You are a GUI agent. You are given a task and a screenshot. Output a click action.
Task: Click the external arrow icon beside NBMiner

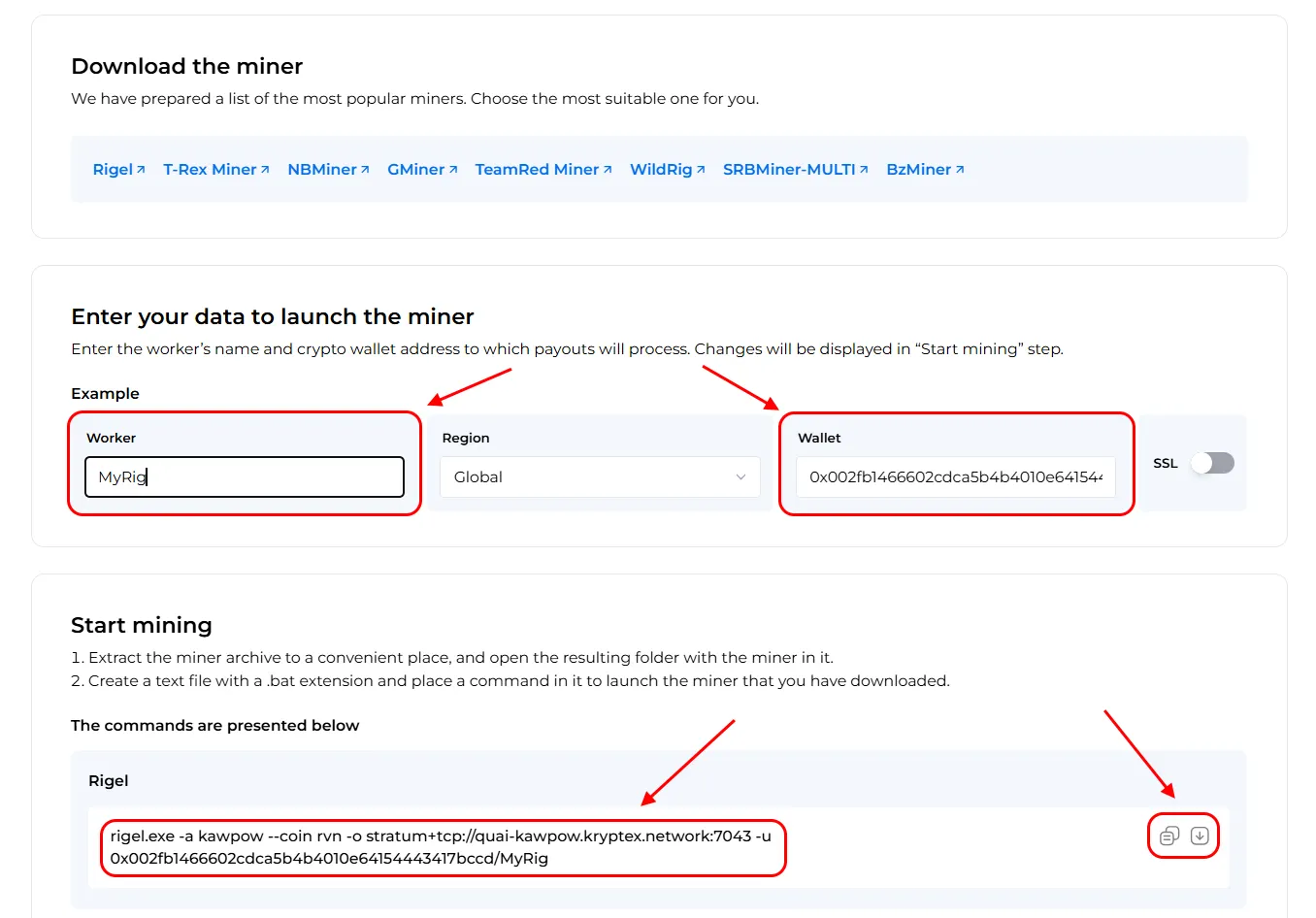[x=365, y=170]
